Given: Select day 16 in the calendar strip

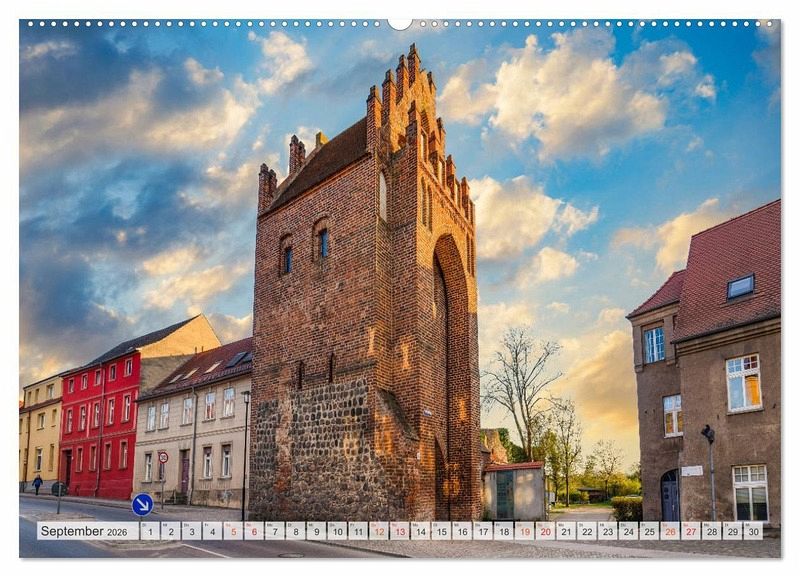Looking at the screenshot, I should click(x=461, y=531).
